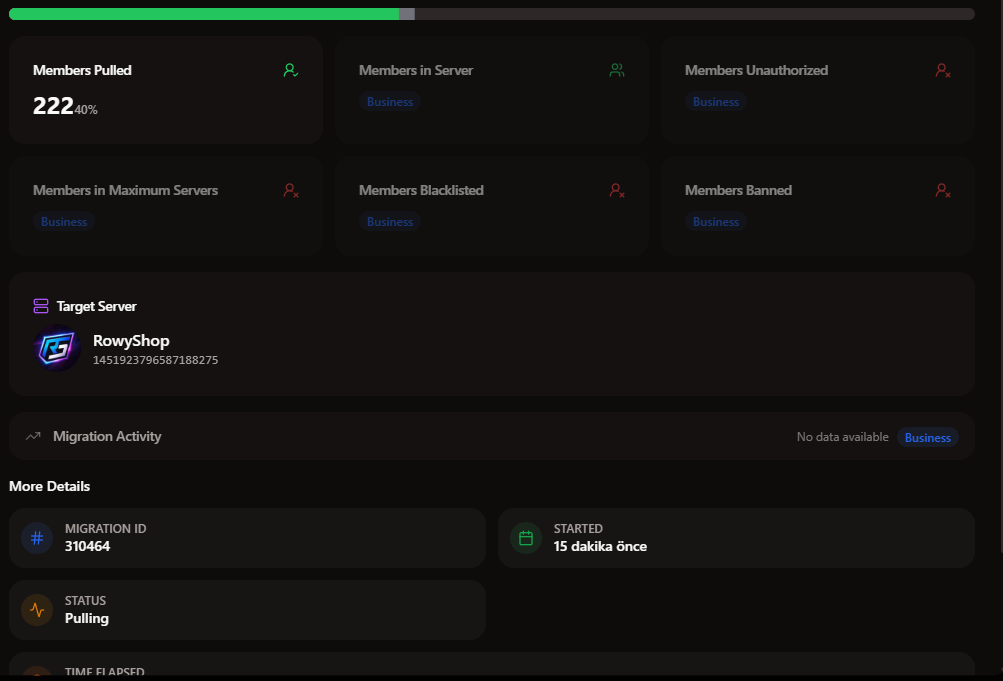The image size is (1003, 681).
Task: Click the 222 members pulled count
Action: coord(53,106)
